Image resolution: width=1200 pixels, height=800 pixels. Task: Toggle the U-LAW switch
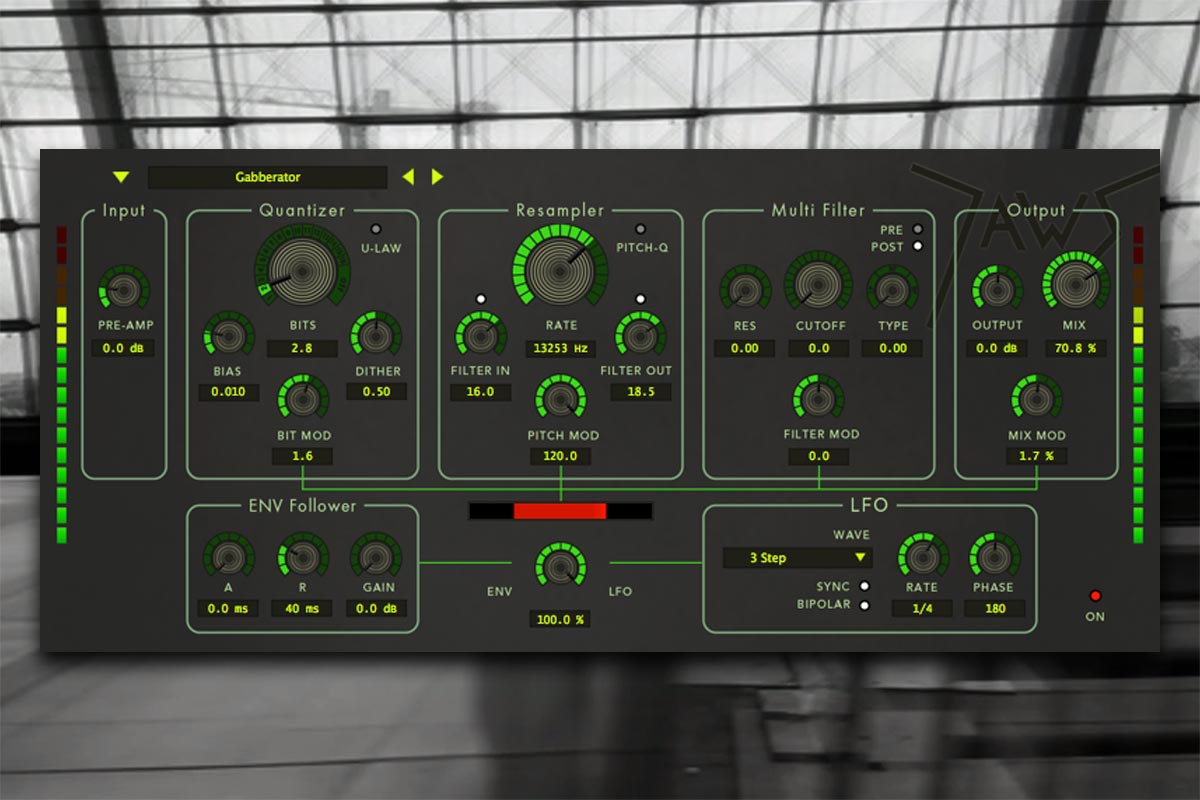(376, 228)
